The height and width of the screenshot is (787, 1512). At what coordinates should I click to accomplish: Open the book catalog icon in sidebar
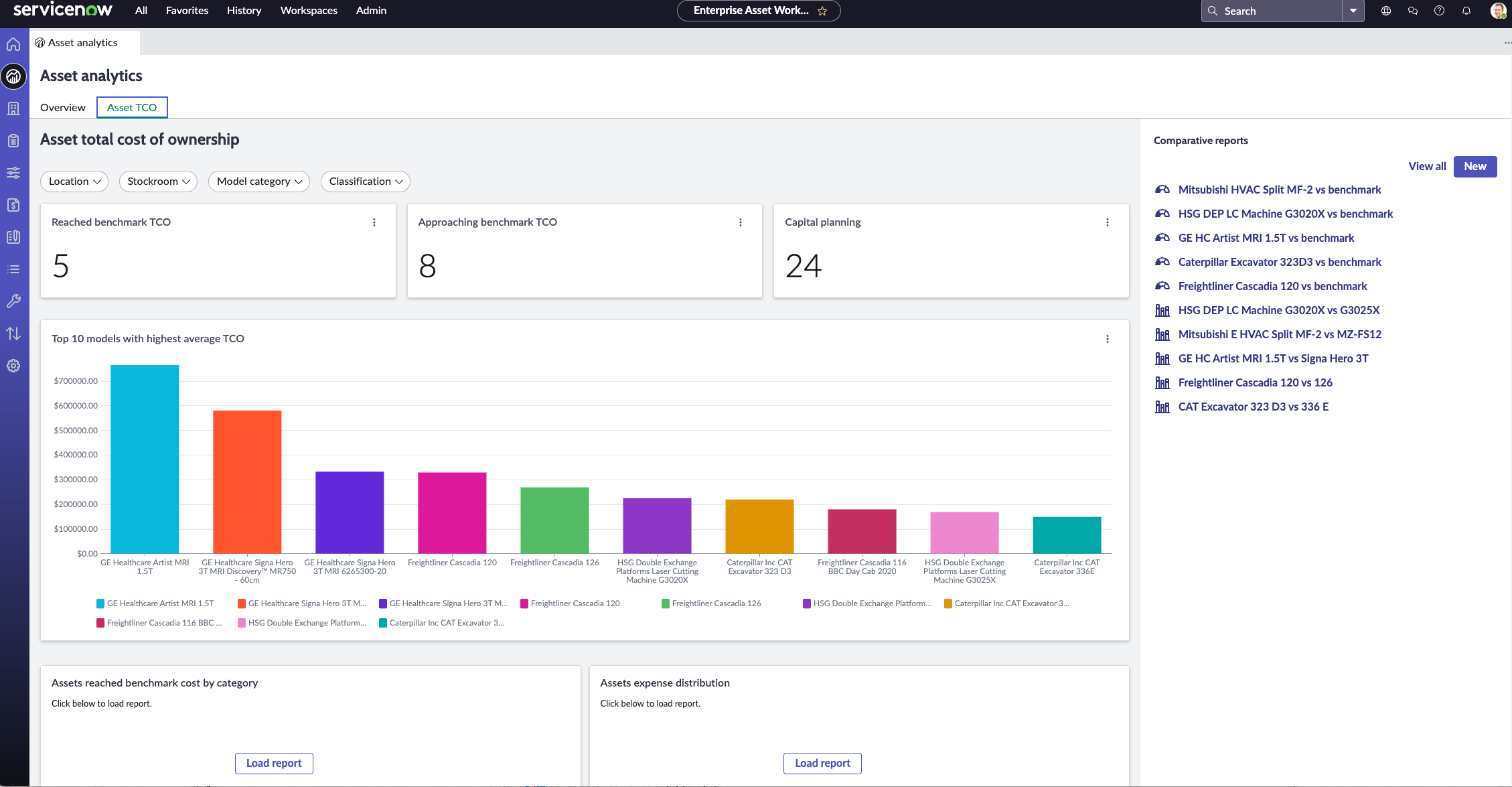pyautogui.click(x=13, y=237)
